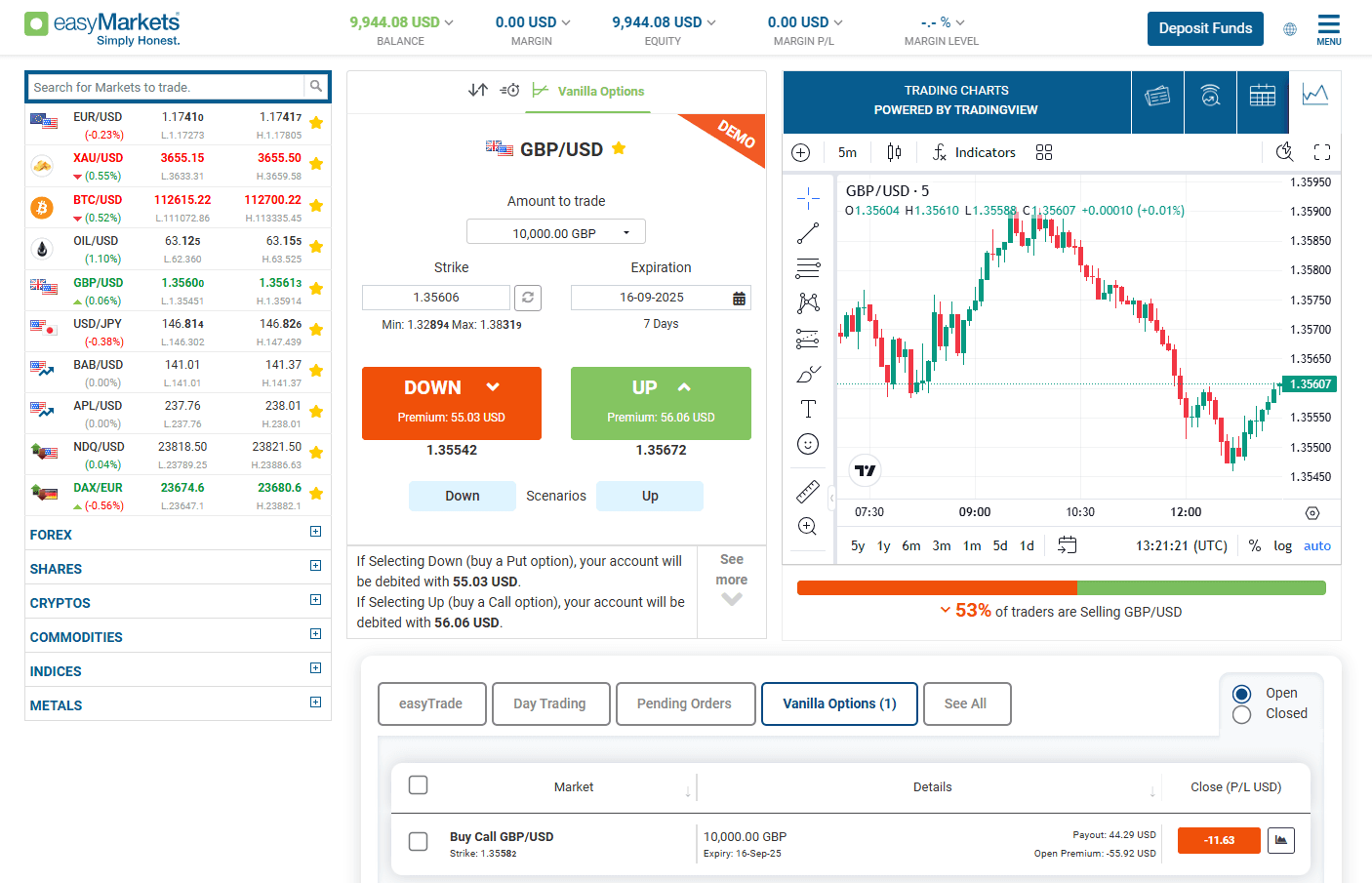Viewport: 1372px width, 883px height.
Task: Show the Down scenario
Action: [463, 496]
